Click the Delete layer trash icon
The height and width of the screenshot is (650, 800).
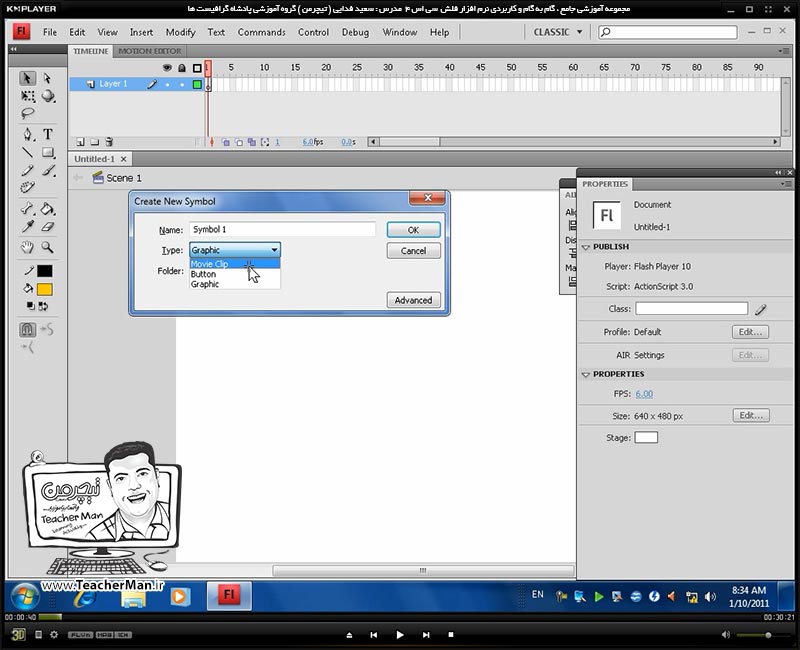coord(109,142)
